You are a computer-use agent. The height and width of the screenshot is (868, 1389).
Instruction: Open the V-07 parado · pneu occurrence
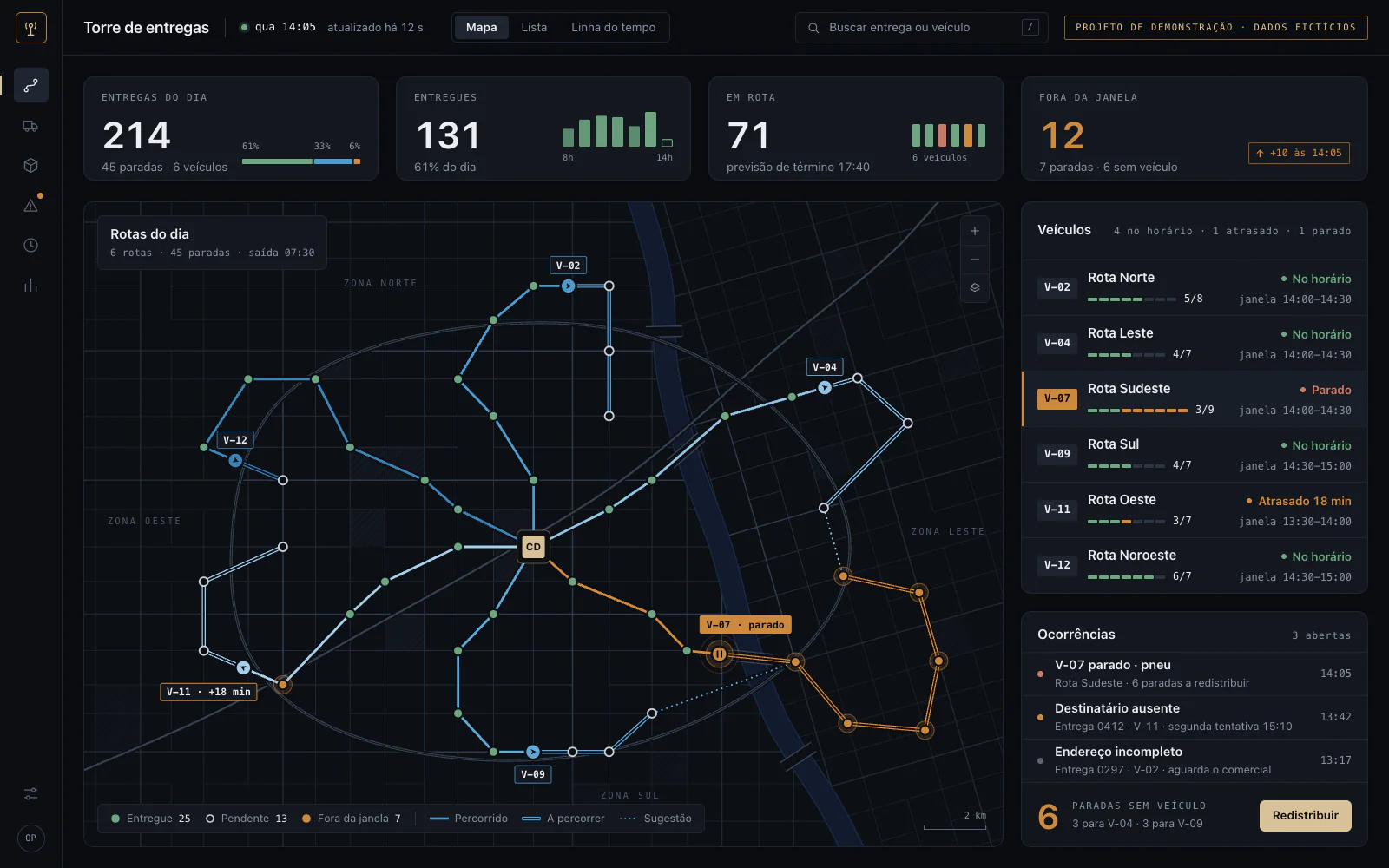pyautogui.click(x=1195, y=674)
